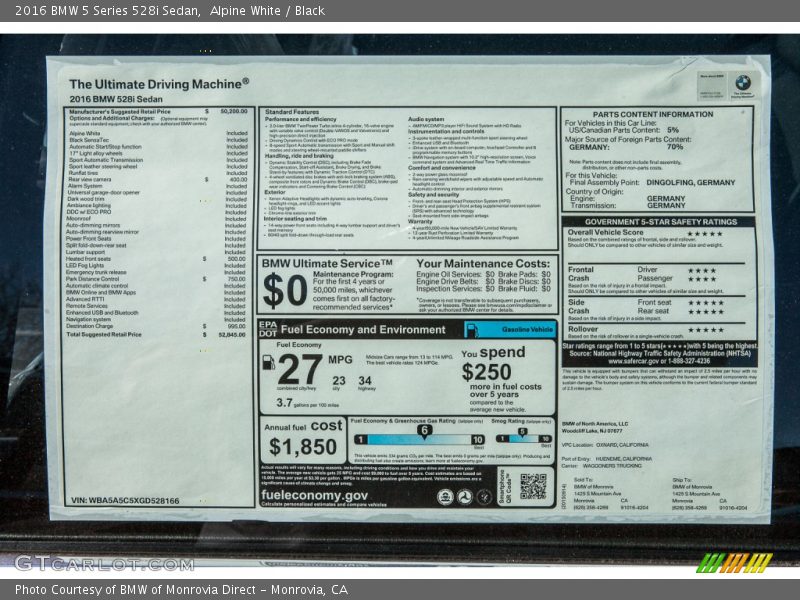Click the 'PARTS CONTENT INFORMATION' heading
This screenshot has height=600, width=800.
[x=653, y=114]
